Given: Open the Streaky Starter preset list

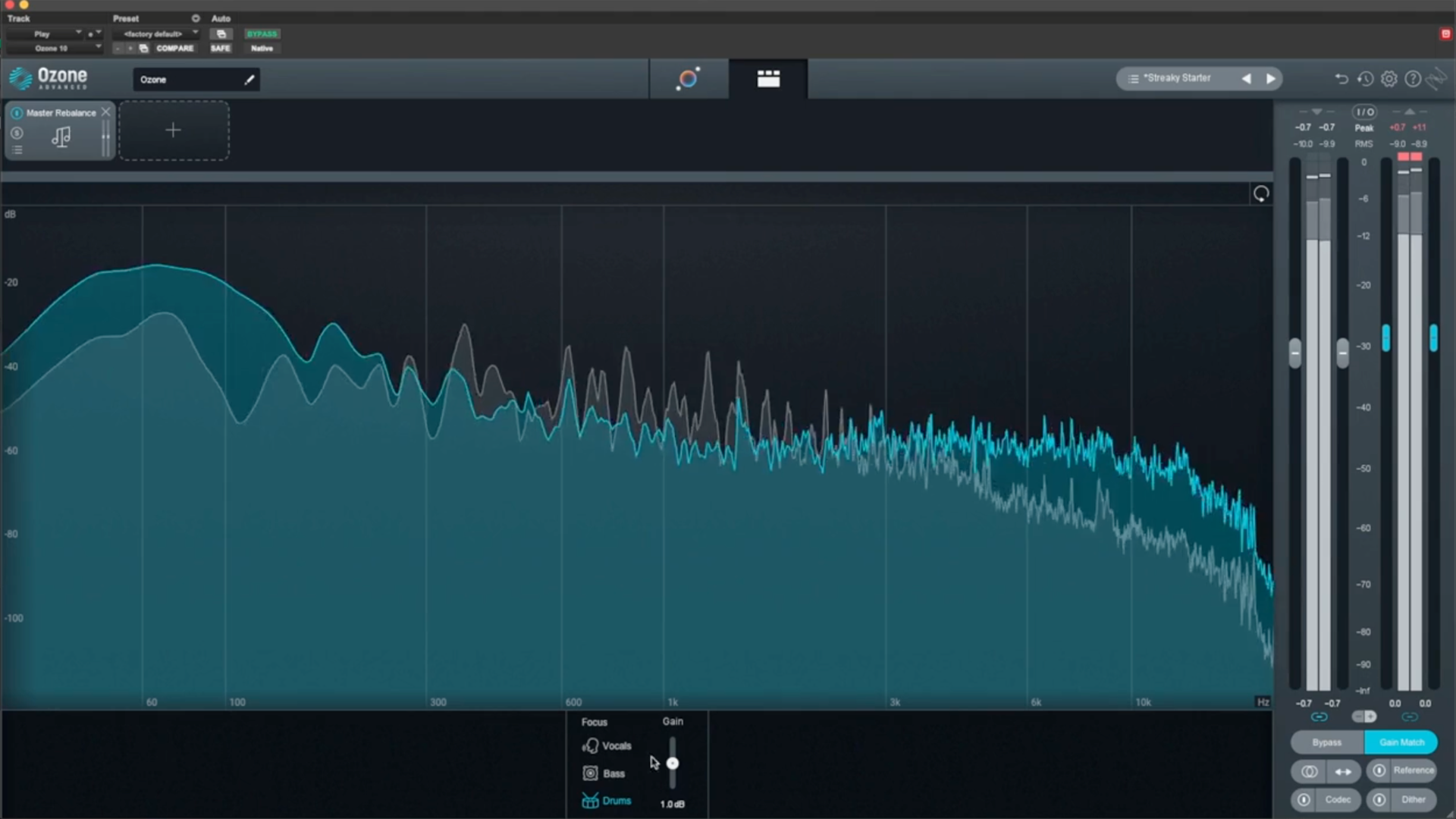Looking at the screenshot, I should point(1176,78).
